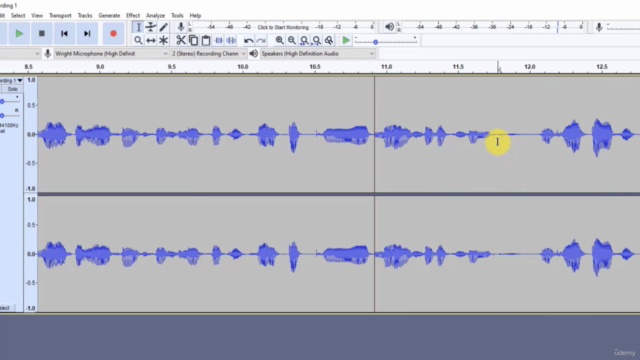Click the timeline ruler at 10.0 seconds
Viewport: 640px width, 360px height.
tap(243, 67)
